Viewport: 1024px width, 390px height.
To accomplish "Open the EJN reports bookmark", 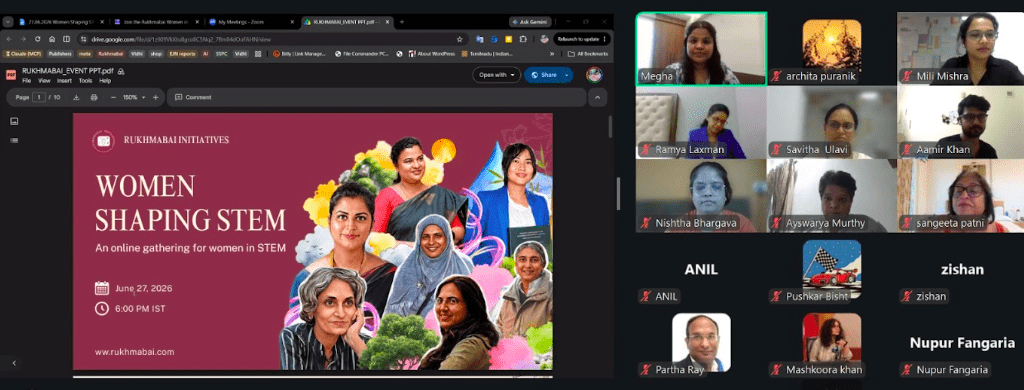I will pos(182,54).
